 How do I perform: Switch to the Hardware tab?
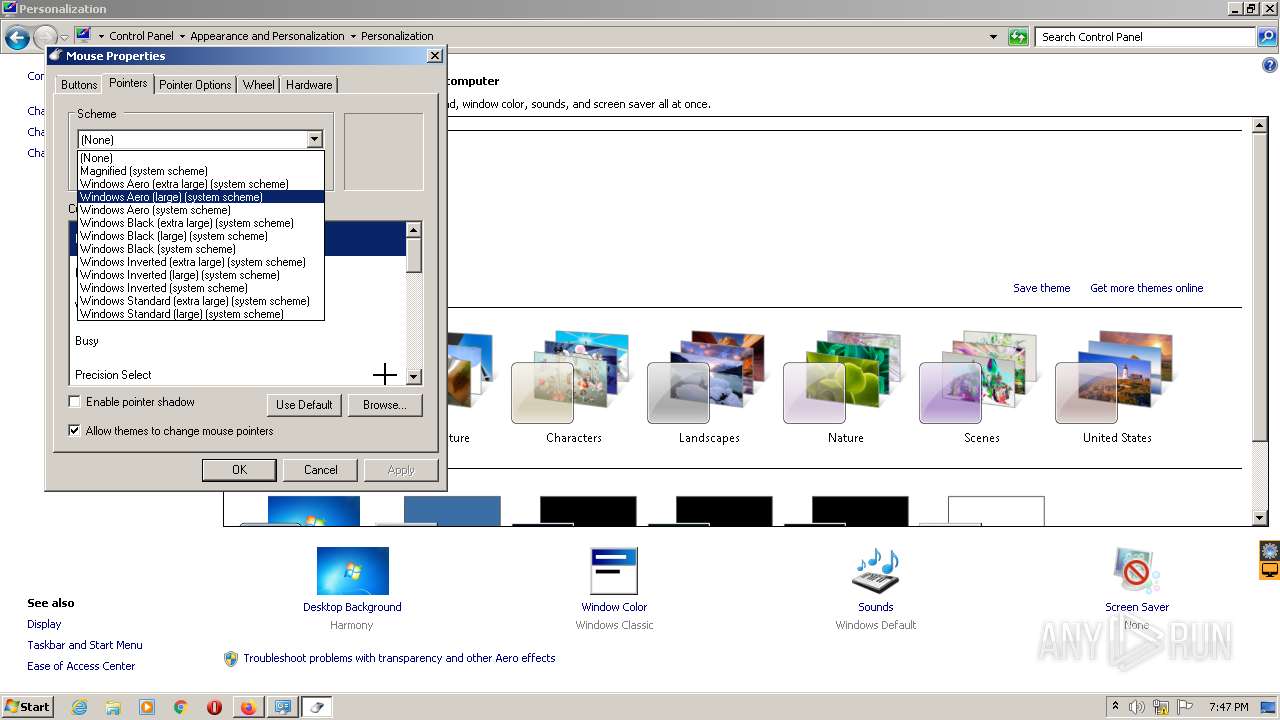point(309,85)
